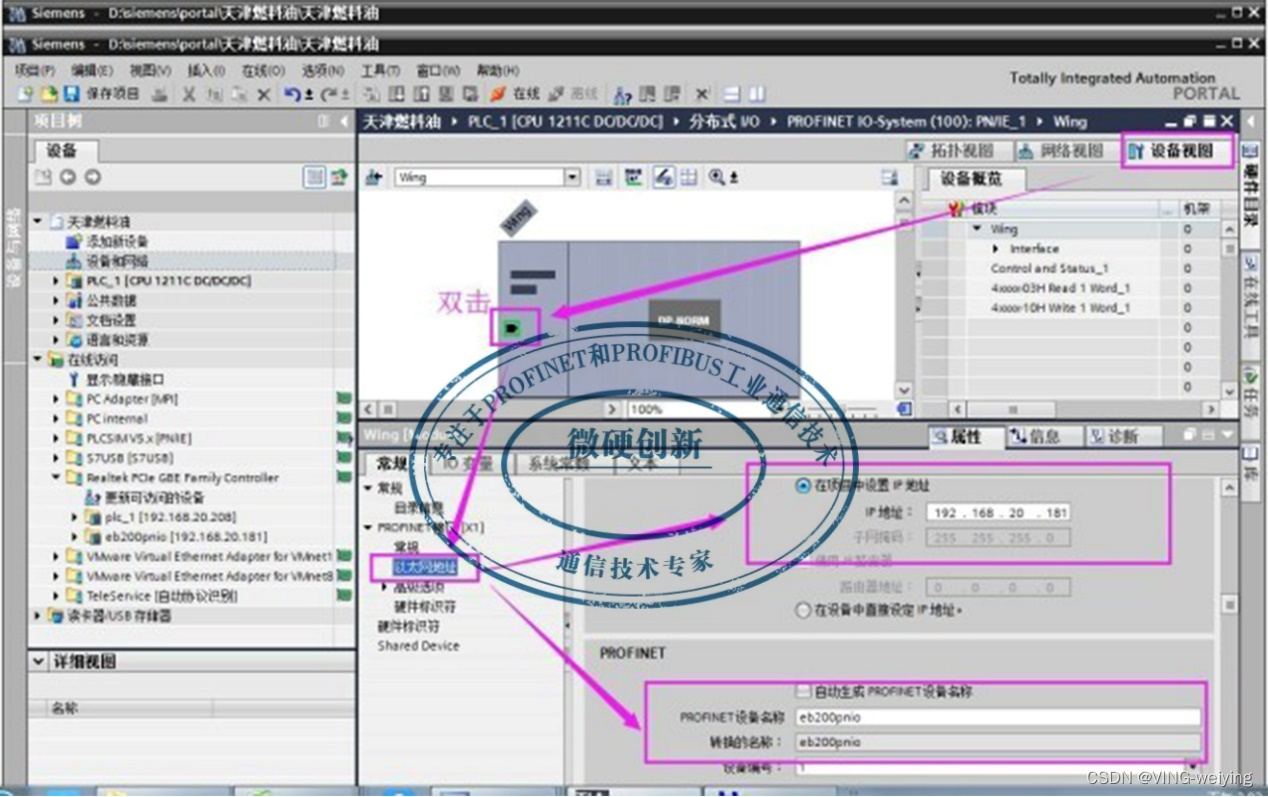Click 更新可访问的设备 in tree
Screen dimensions: 1268x797
pos(145,497)
